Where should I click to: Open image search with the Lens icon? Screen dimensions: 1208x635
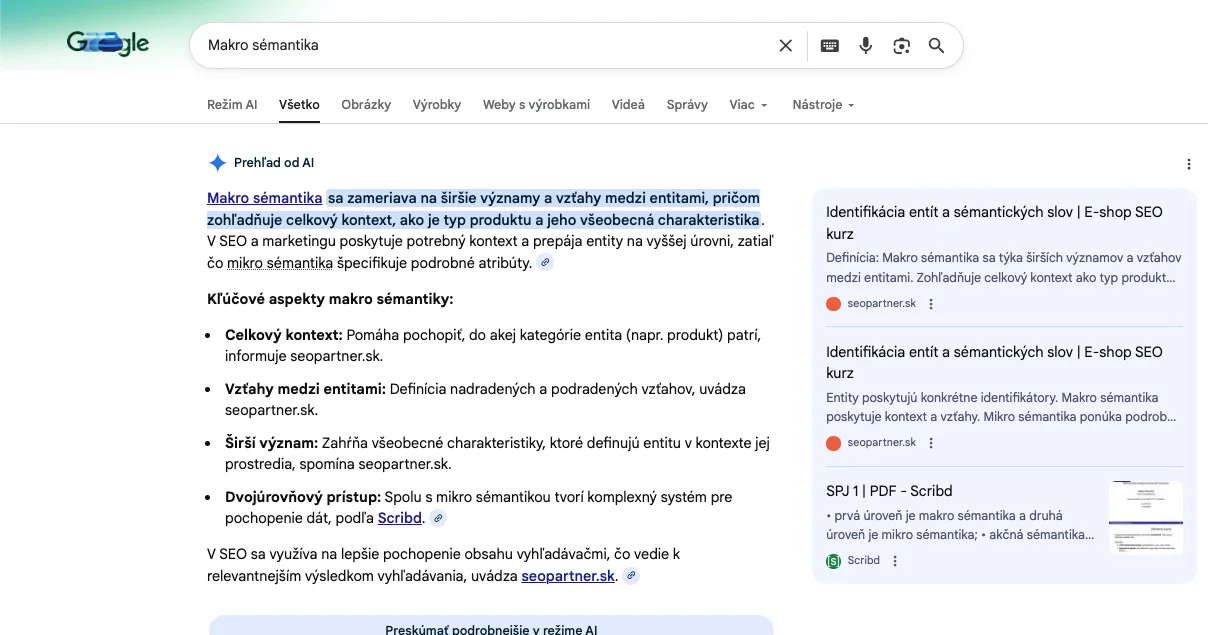pos(902,46)
